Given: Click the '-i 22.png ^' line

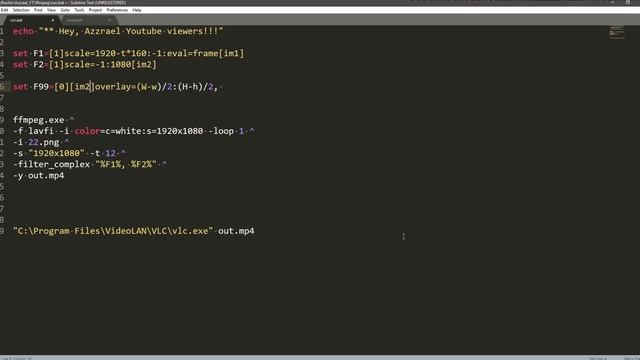Looking at the screenshot, I should coord(41,142).
